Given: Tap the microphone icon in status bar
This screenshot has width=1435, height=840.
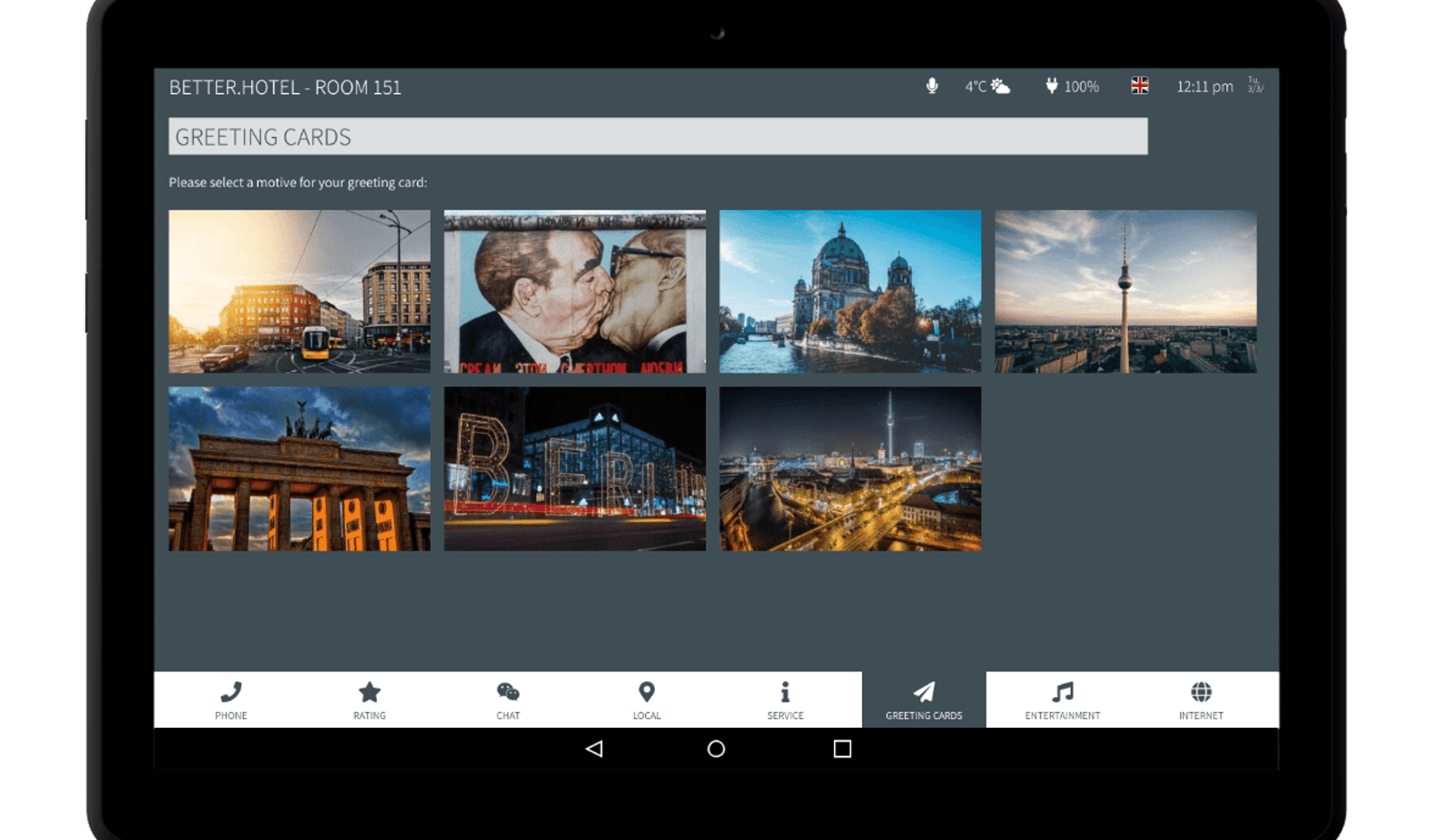Looking at the screenshot, I should click(932, 86).
